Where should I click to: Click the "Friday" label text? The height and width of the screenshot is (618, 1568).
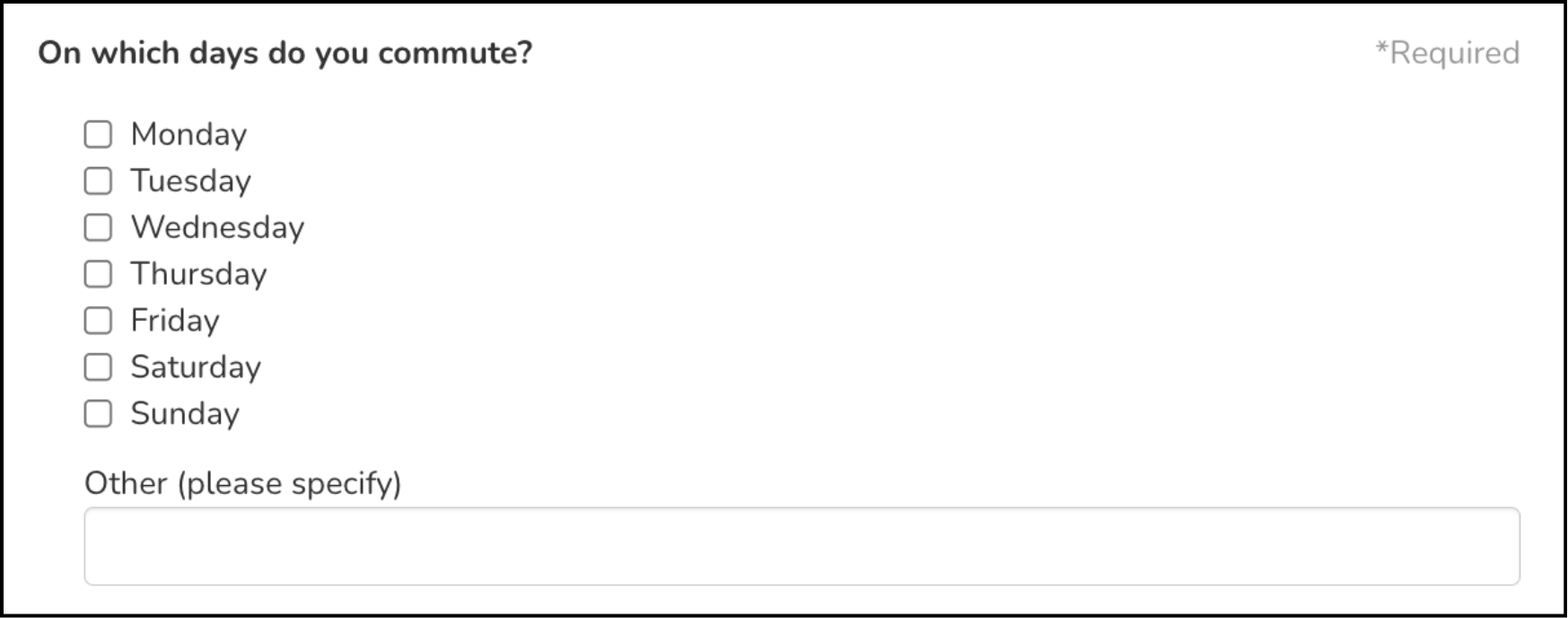(x=175, y=321)
